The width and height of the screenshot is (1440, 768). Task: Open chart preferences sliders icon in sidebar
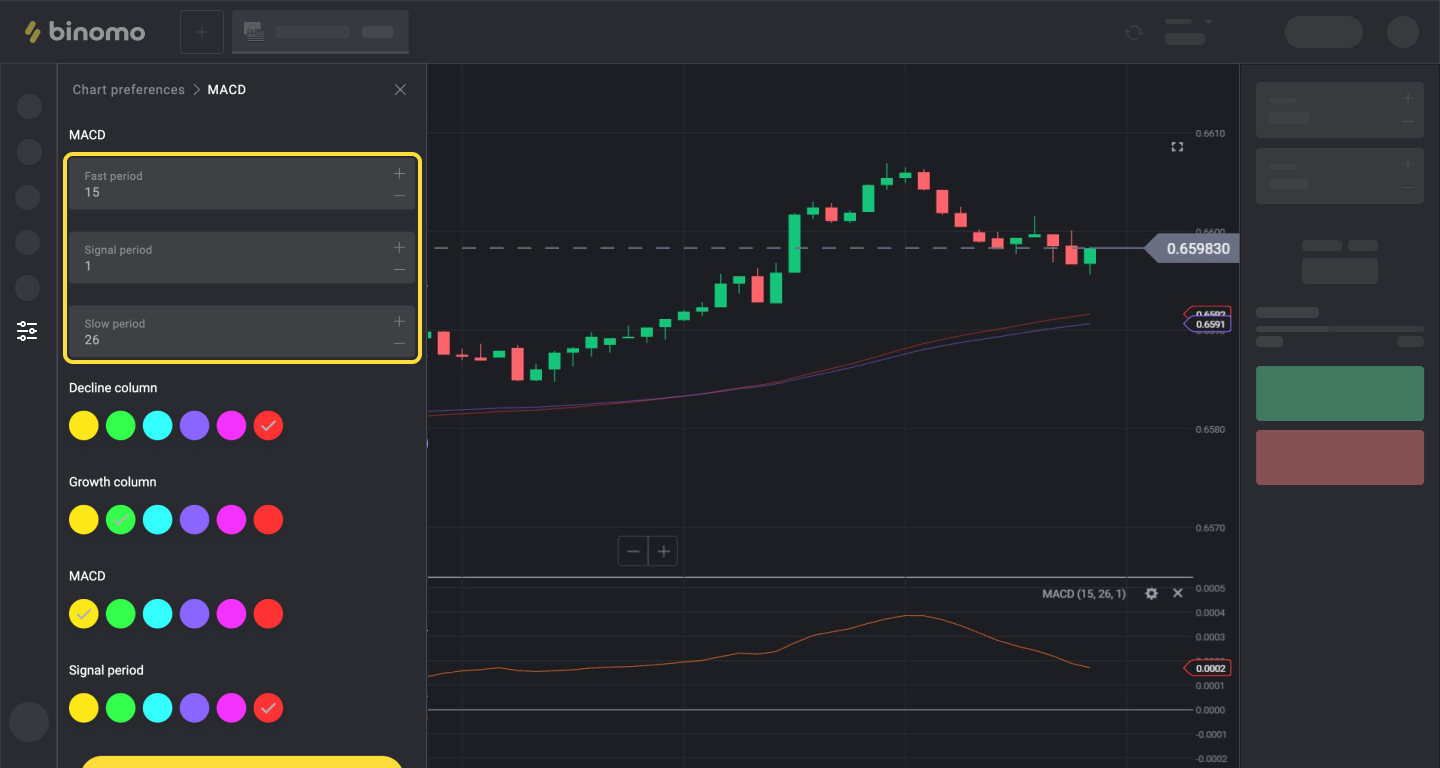28,331
